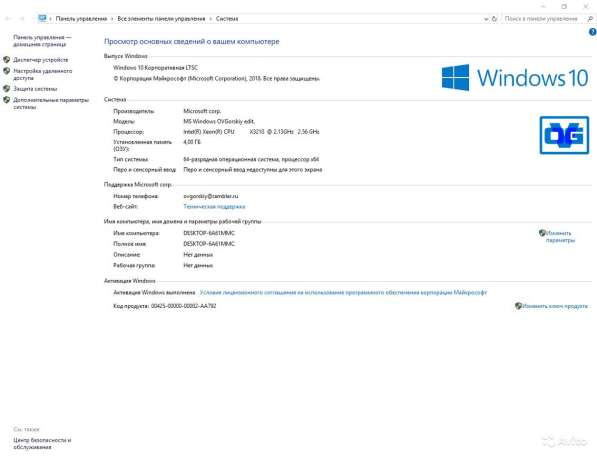Open 'Дополнительные параметры системы' link
597x457 pixels.
[51, 104]
